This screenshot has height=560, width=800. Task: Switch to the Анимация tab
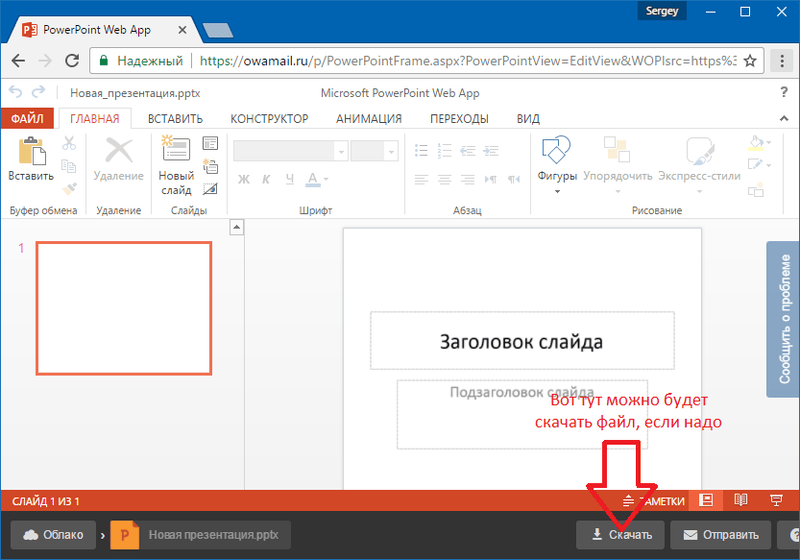coord(369,118)
